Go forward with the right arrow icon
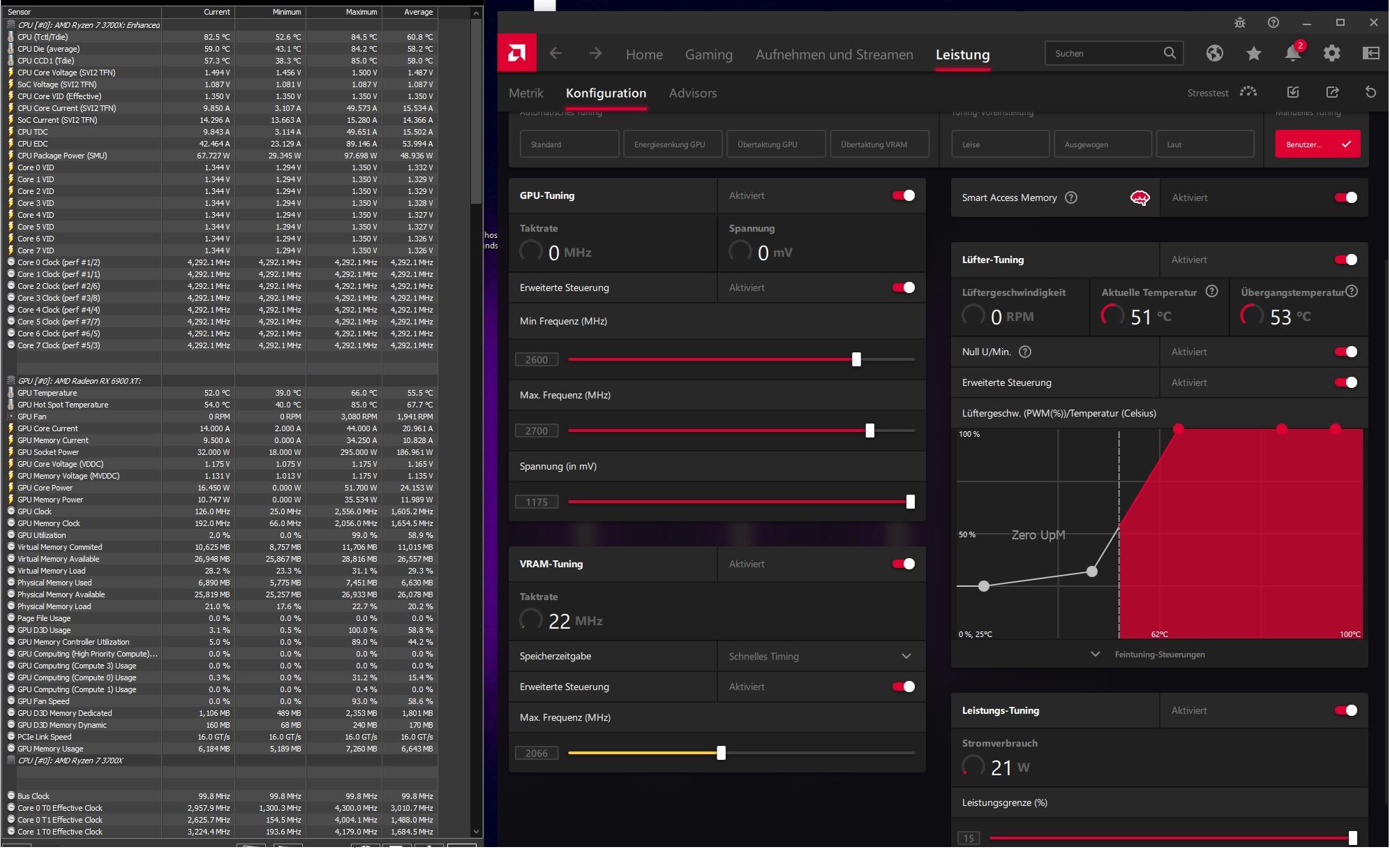This screenshot has height=868, width=1390. (595, 53)
